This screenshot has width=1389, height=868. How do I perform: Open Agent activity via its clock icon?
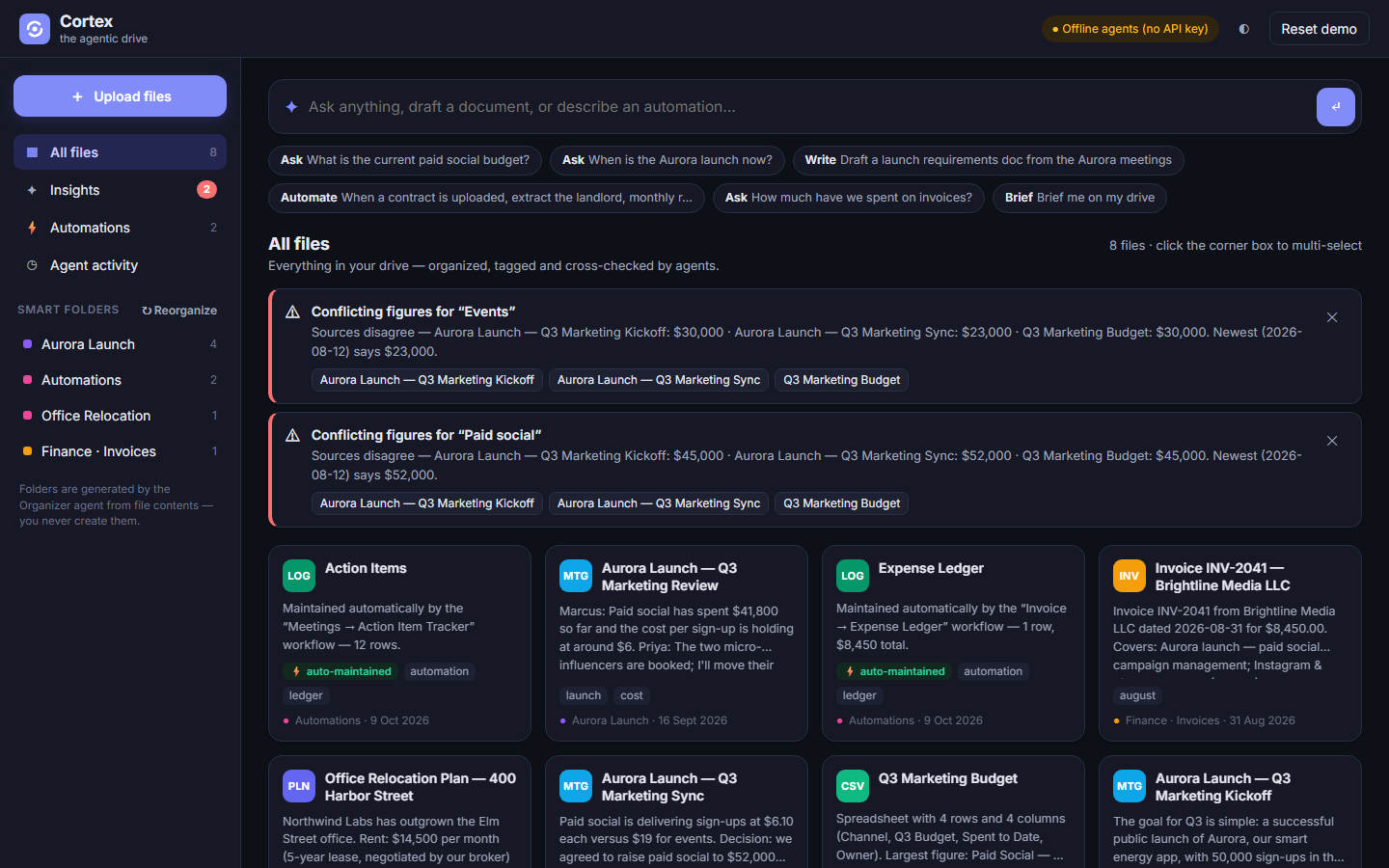coord(32,265)
